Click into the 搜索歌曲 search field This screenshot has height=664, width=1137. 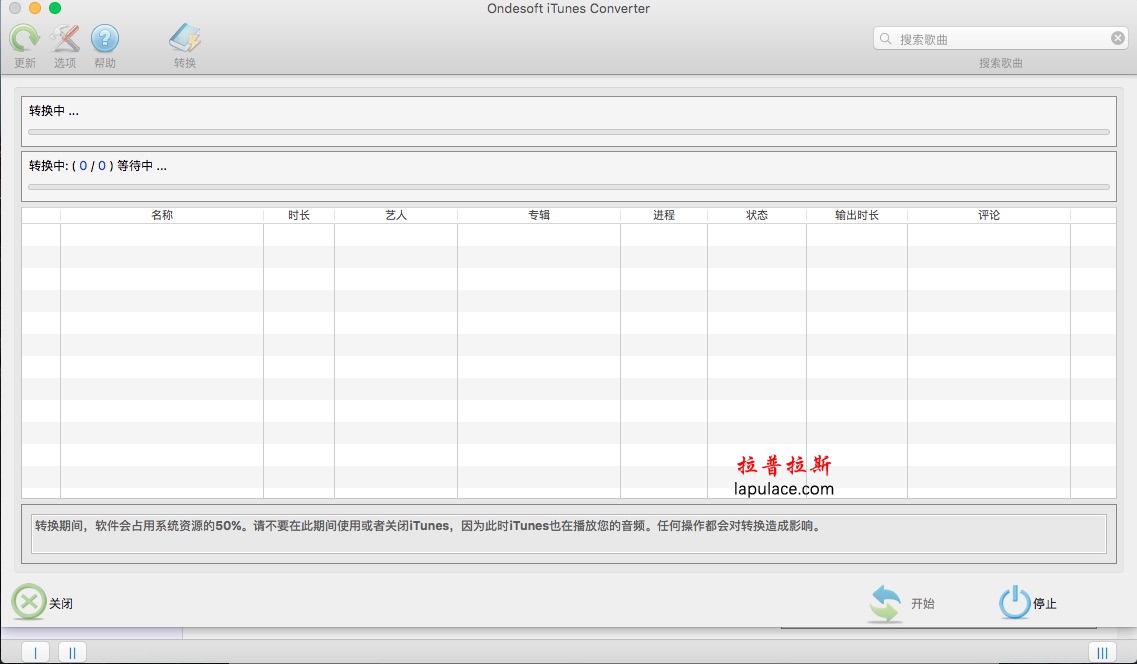click(x=1001, y=38)
